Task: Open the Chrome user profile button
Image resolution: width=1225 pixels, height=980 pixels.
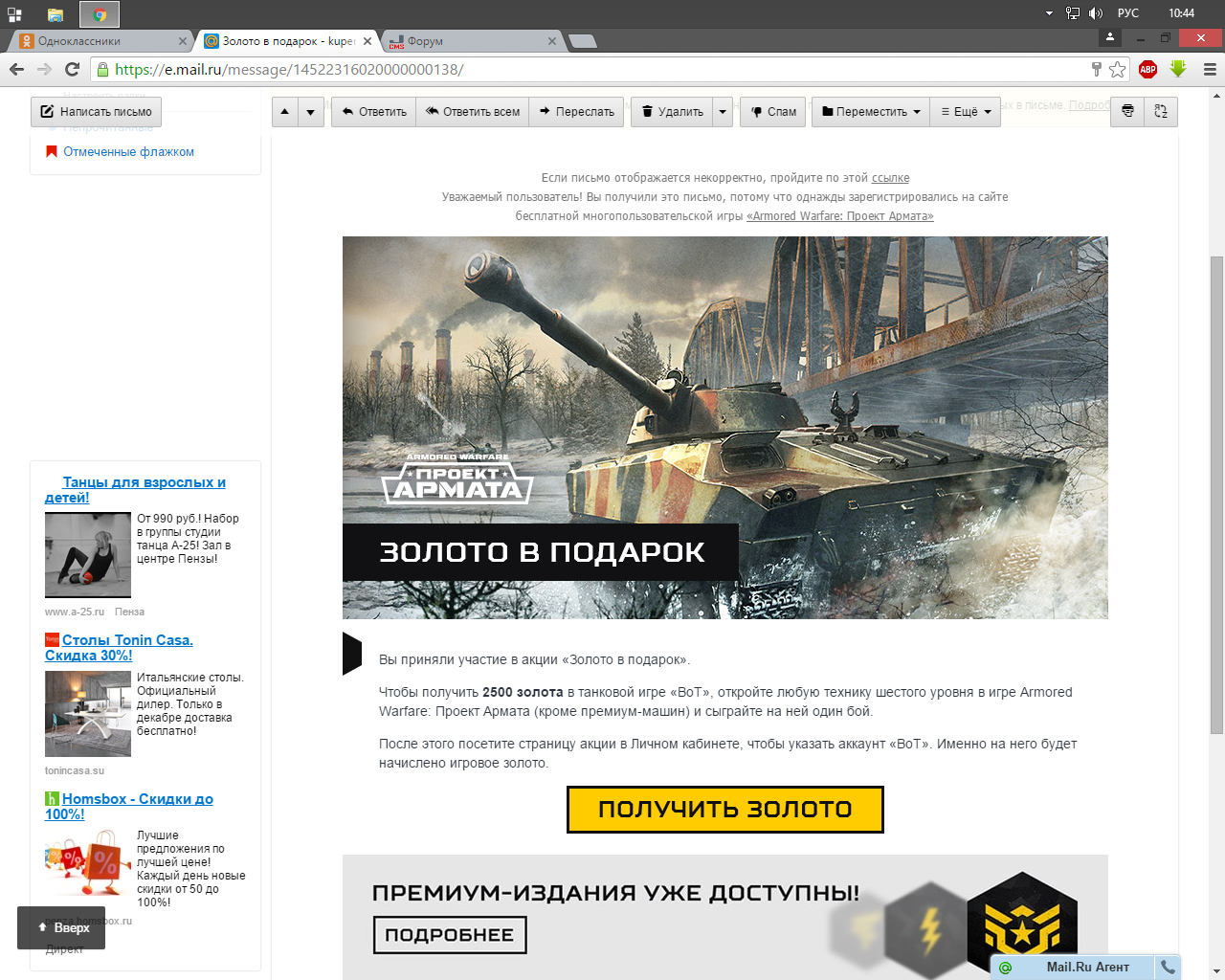Action: [1110, 37]
